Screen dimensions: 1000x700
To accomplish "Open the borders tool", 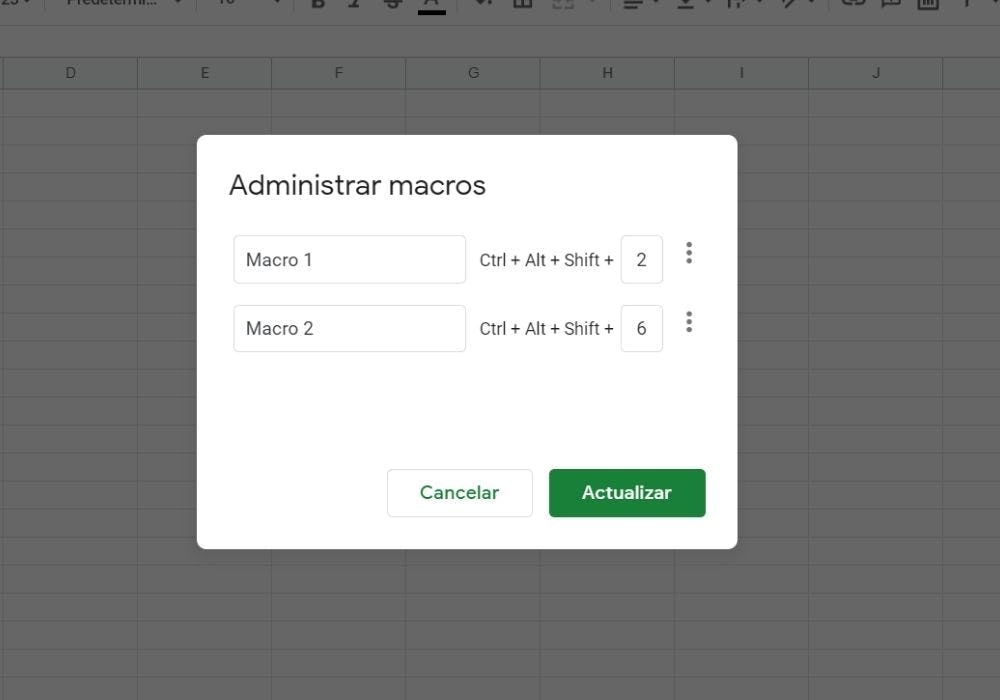I will tap(521, 4).
